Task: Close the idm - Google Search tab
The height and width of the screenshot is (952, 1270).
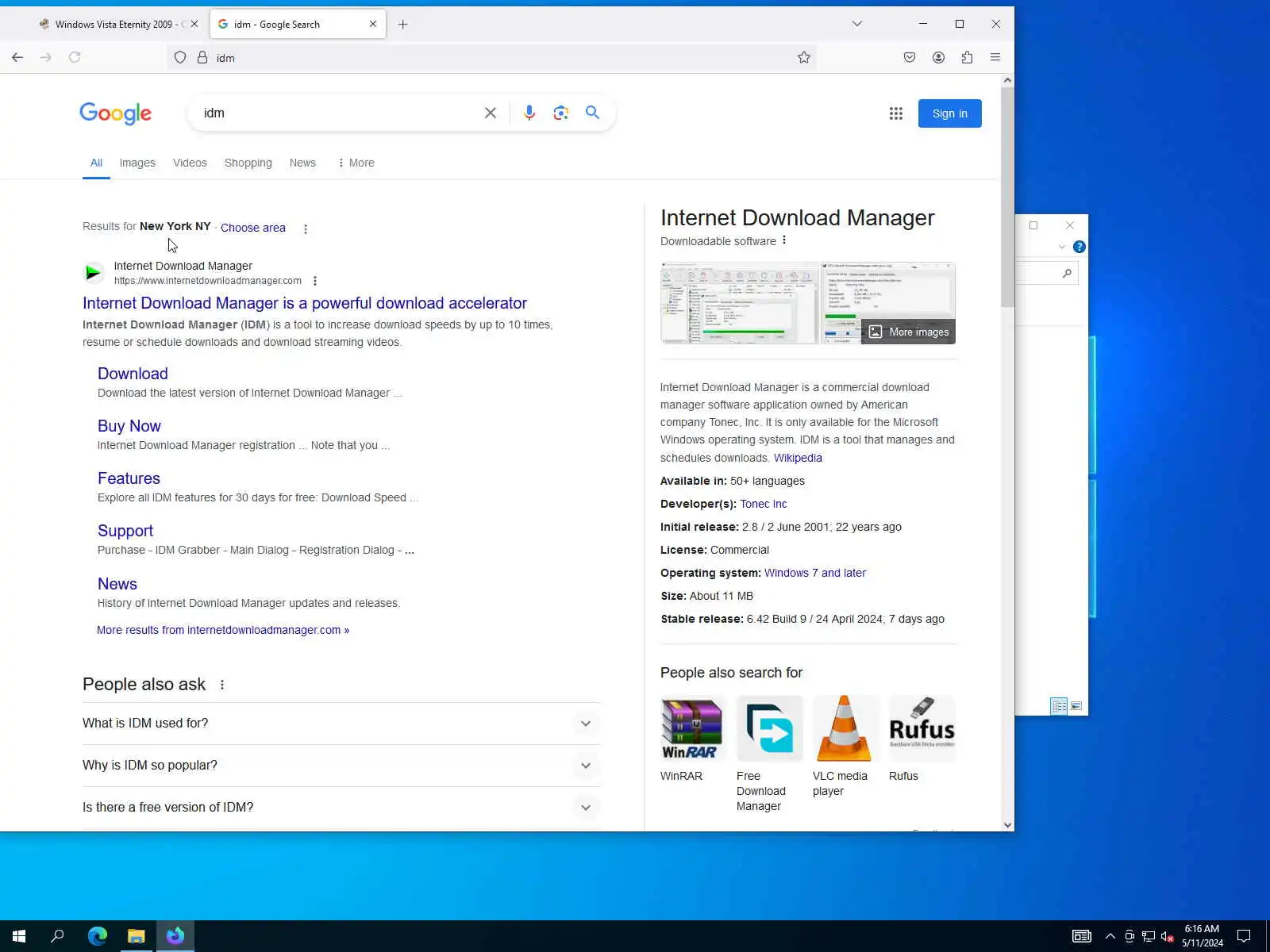Action: pyautogui.click(x=373, y=24)
